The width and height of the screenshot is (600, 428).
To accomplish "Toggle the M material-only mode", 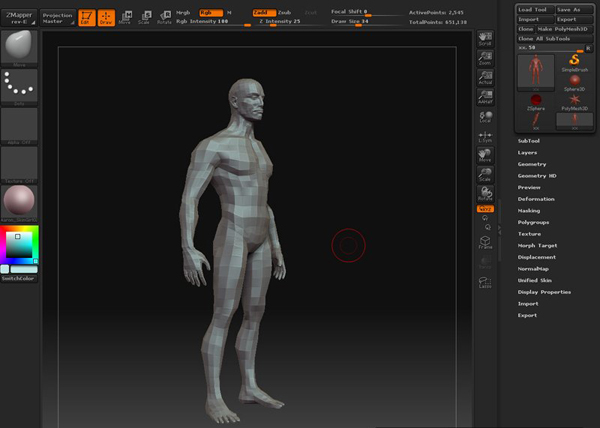I will (x=229, y=13).
